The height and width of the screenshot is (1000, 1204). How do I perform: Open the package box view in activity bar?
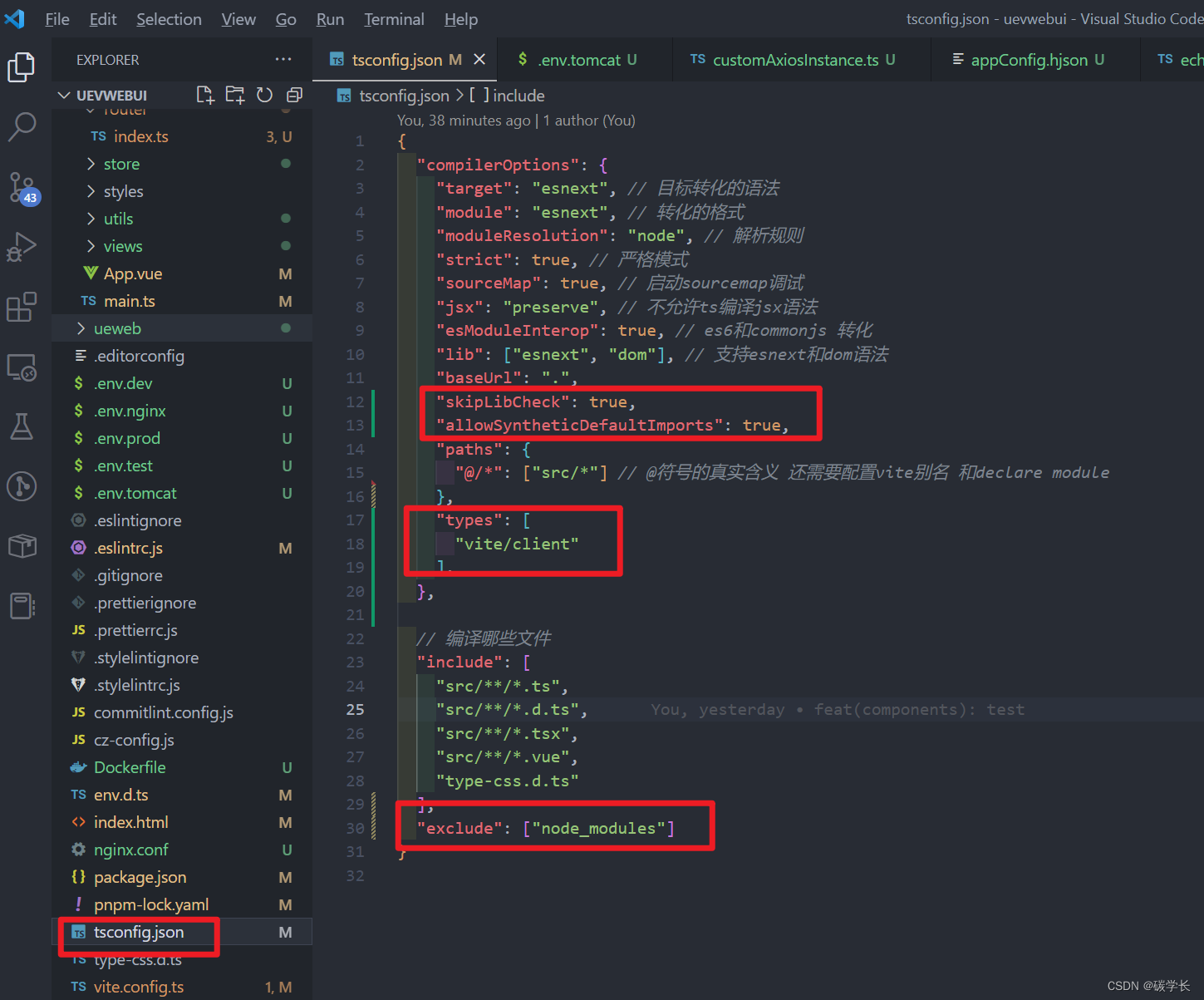tap(22, 546)
